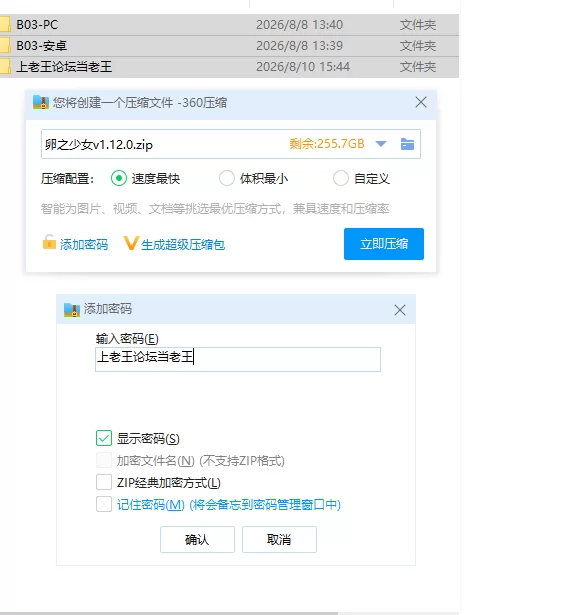Select the 体积最小 compression option
Screen dimensions: 586x615
(x=227, y=178)
